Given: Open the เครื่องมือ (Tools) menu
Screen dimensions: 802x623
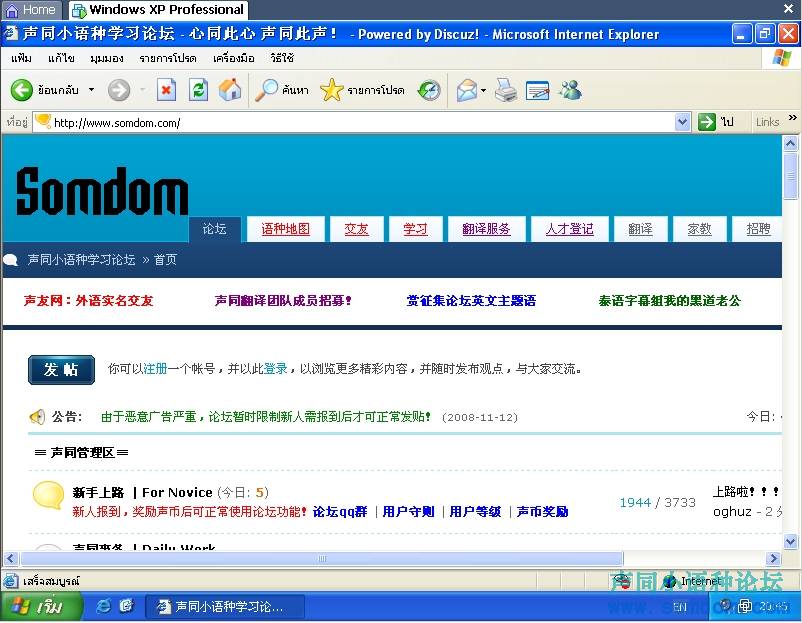Looking at the screenshot, I should pyautogui.click(x=233, y=58).
